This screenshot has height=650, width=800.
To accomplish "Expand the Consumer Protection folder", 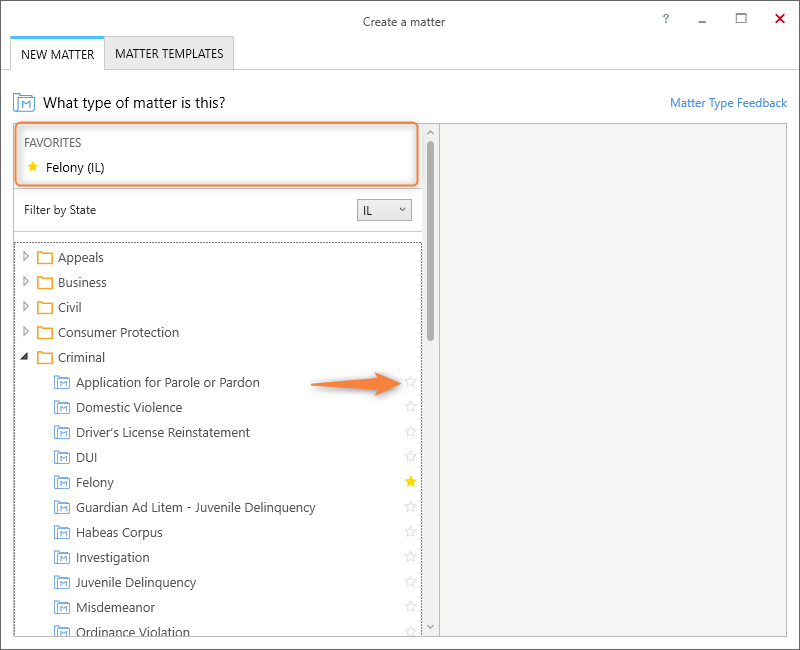I will click(x=26, y=332).
